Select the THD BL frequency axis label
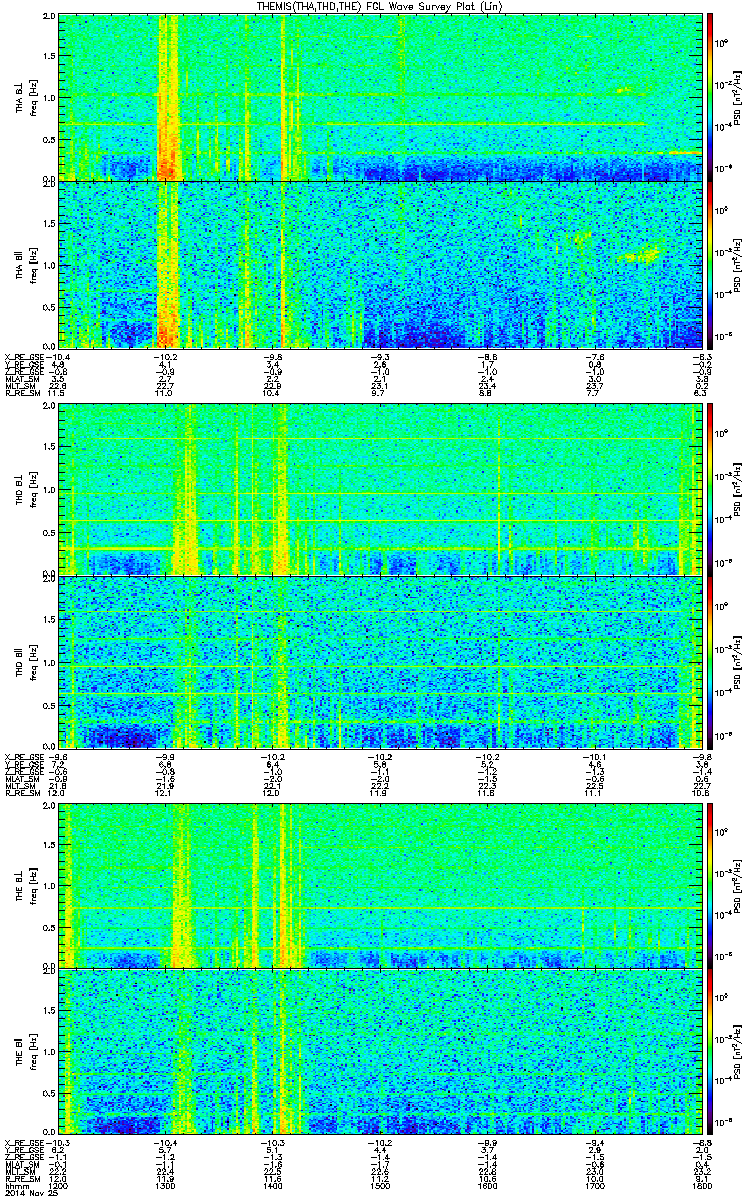The width and height of the screenshot is (750, 1200). (24, 491)
